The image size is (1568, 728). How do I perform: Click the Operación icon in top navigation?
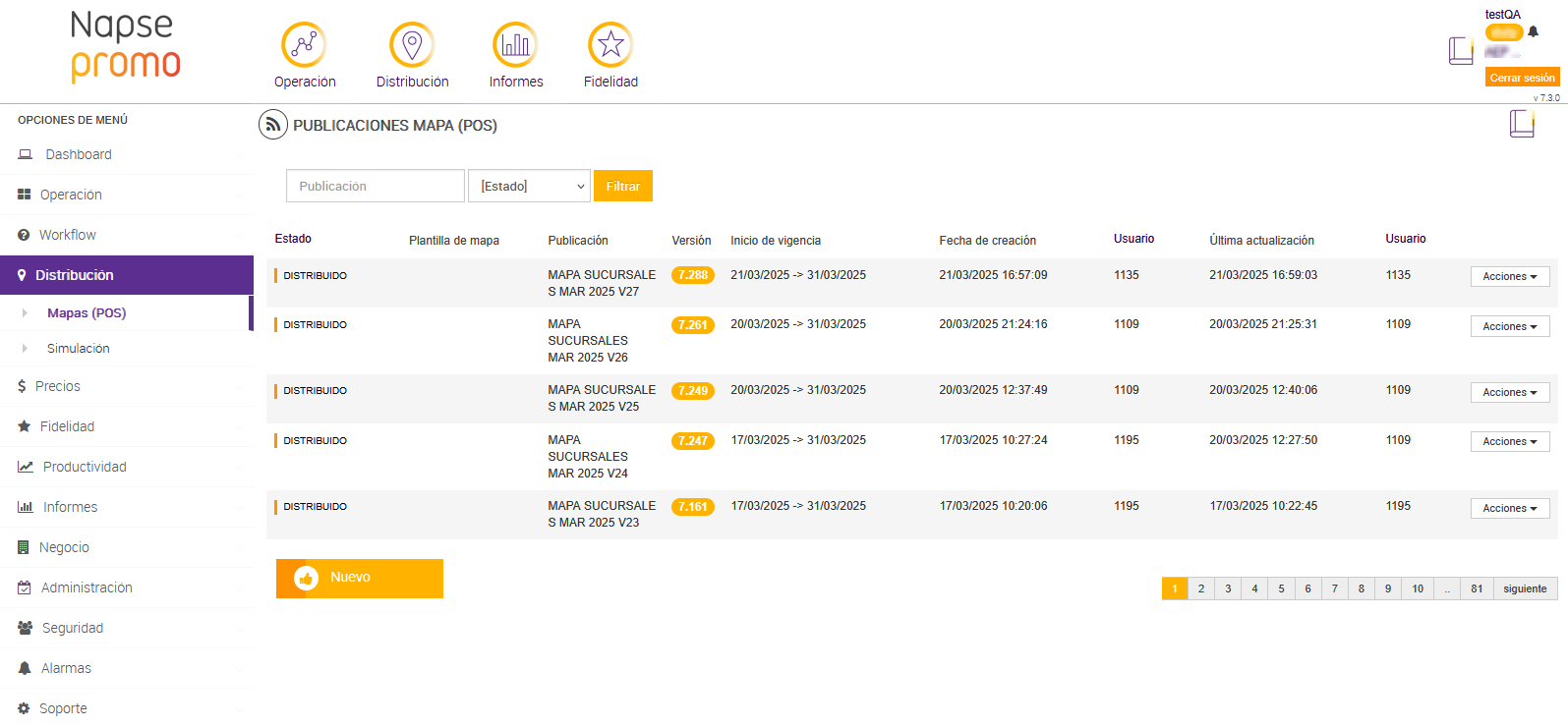304,45
